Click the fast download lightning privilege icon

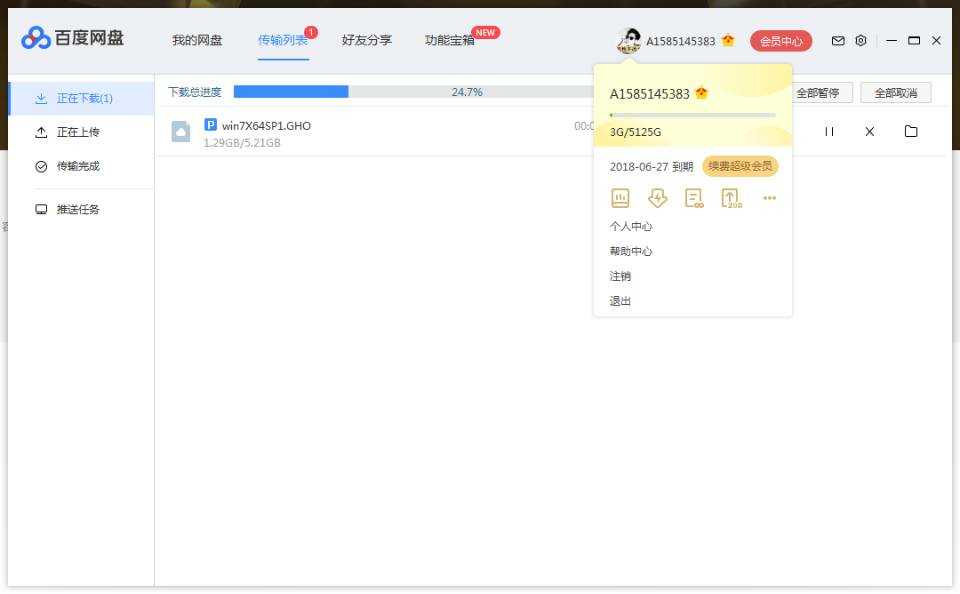[657, 198]
